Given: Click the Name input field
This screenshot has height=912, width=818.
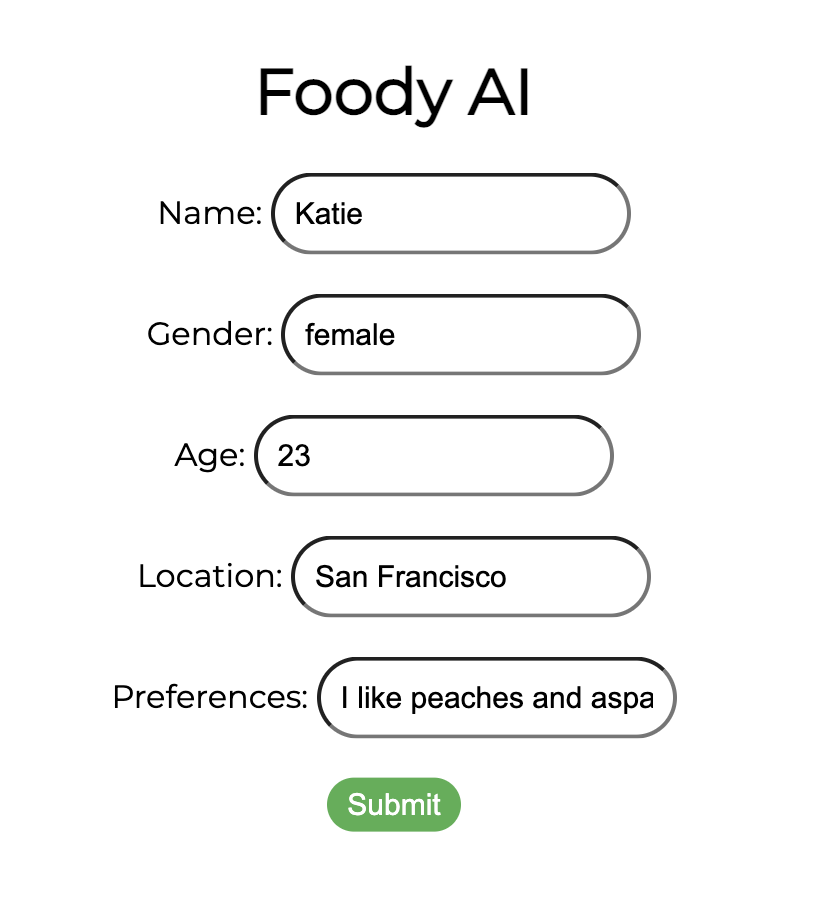Looking at the screenshot, I should pyautogui.click(x=450, y=213).
